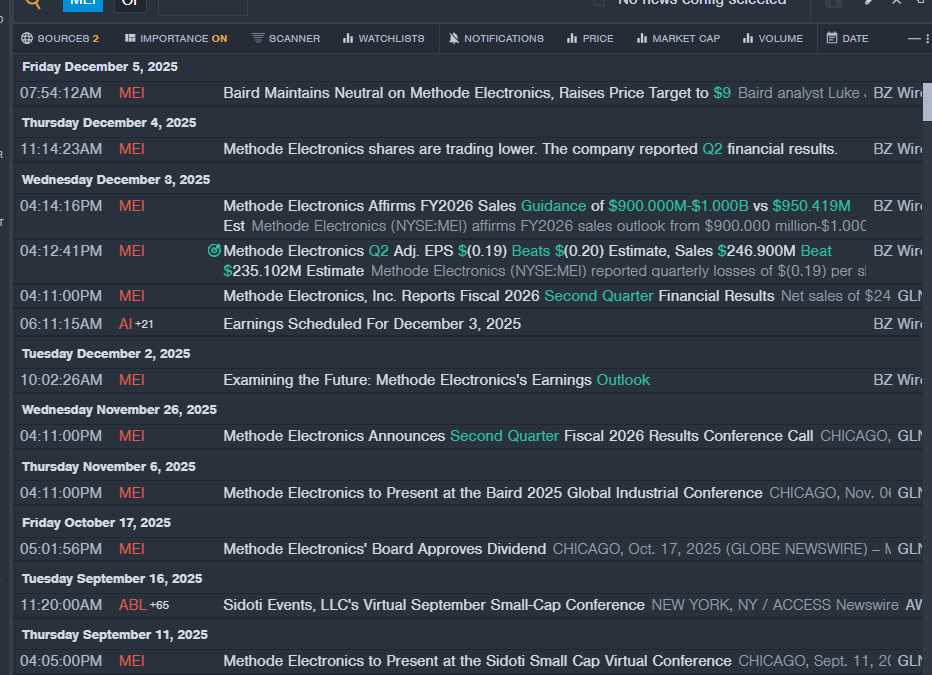
Task: Expand the Price filter dropdown
Action: [590, 39]
